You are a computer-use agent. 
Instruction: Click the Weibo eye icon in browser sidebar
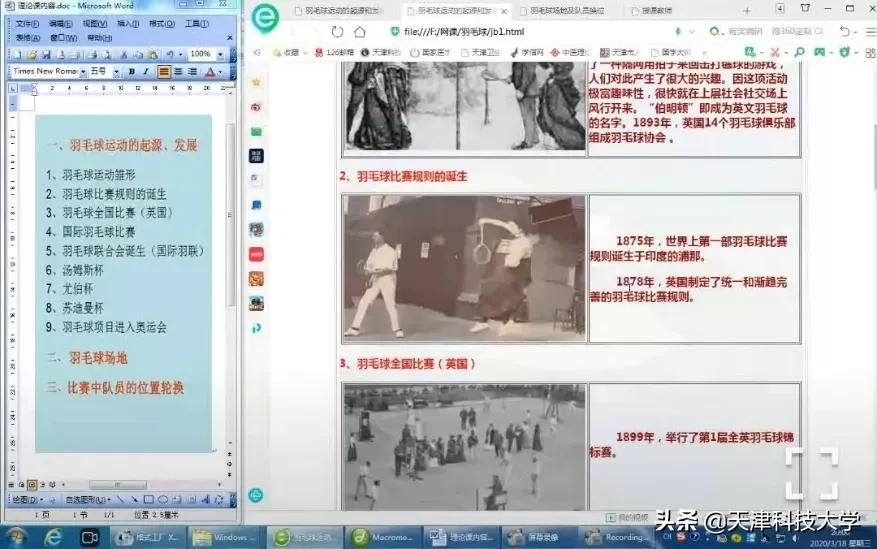tap(256, 107)
